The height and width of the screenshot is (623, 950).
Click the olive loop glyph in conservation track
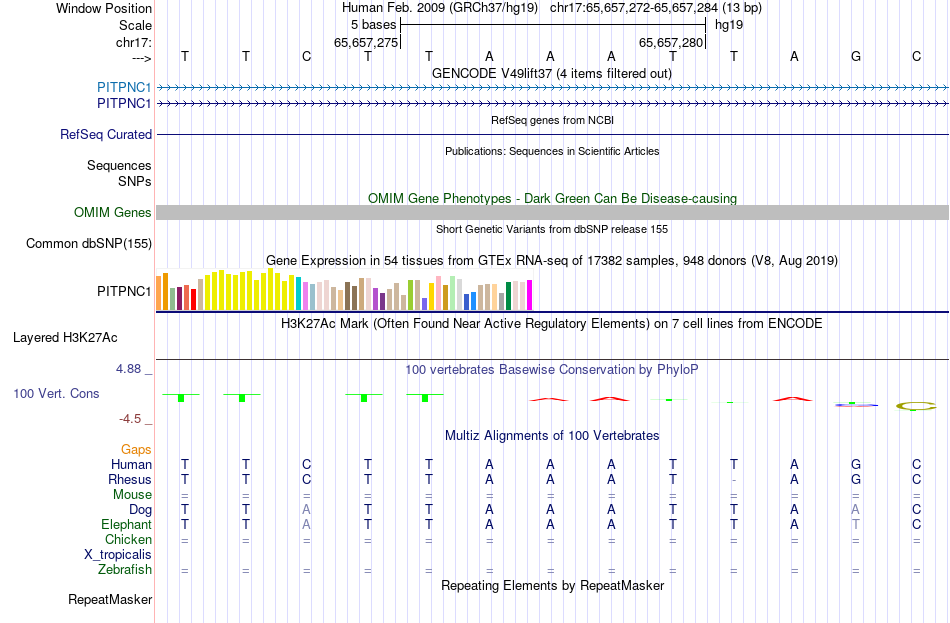tap(916, 406)
